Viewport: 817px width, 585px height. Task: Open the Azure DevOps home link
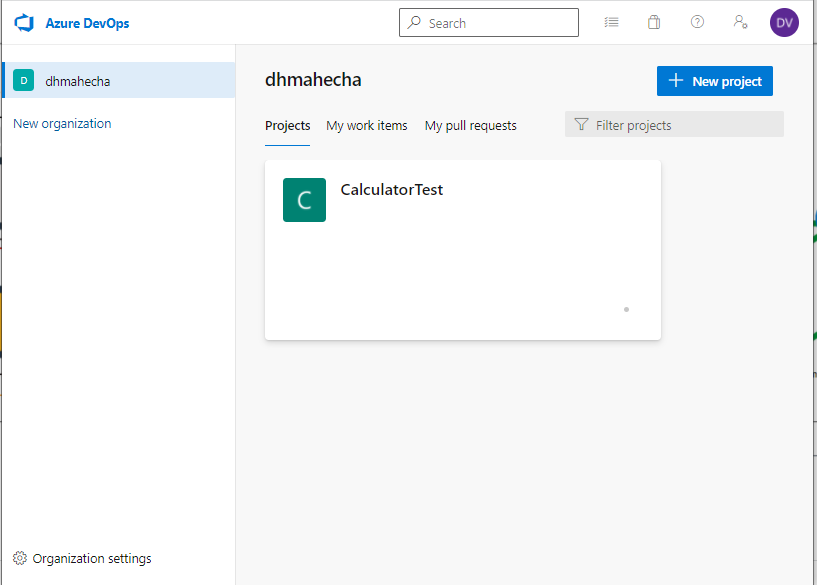click(87, 23)
